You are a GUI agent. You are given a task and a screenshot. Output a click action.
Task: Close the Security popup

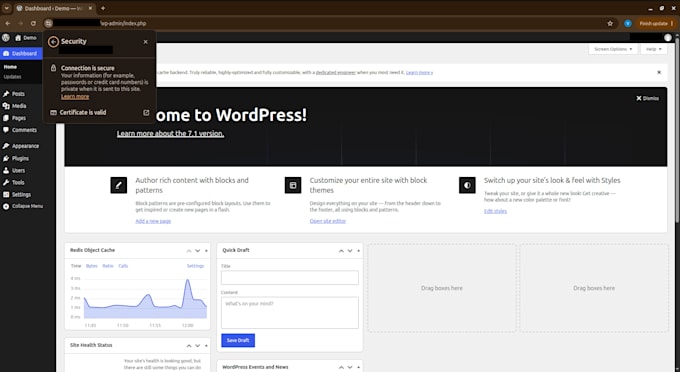tap(146, 42)
